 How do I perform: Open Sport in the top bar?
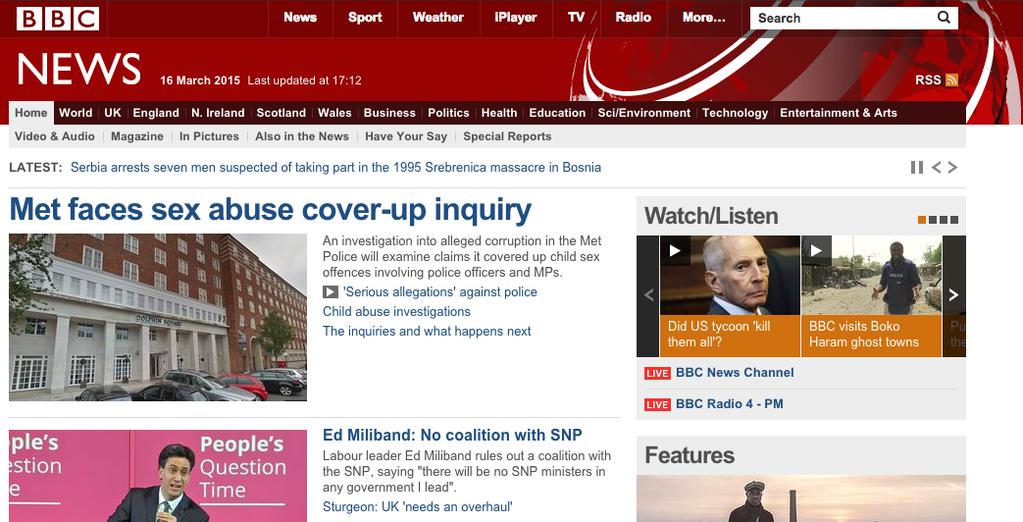pos(365,18)
